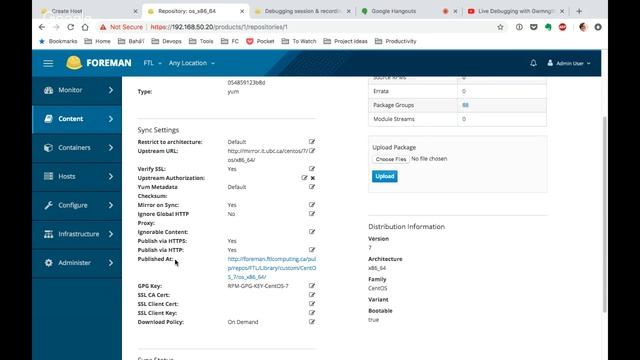Click the Upload button

click(x=384, y=176)
